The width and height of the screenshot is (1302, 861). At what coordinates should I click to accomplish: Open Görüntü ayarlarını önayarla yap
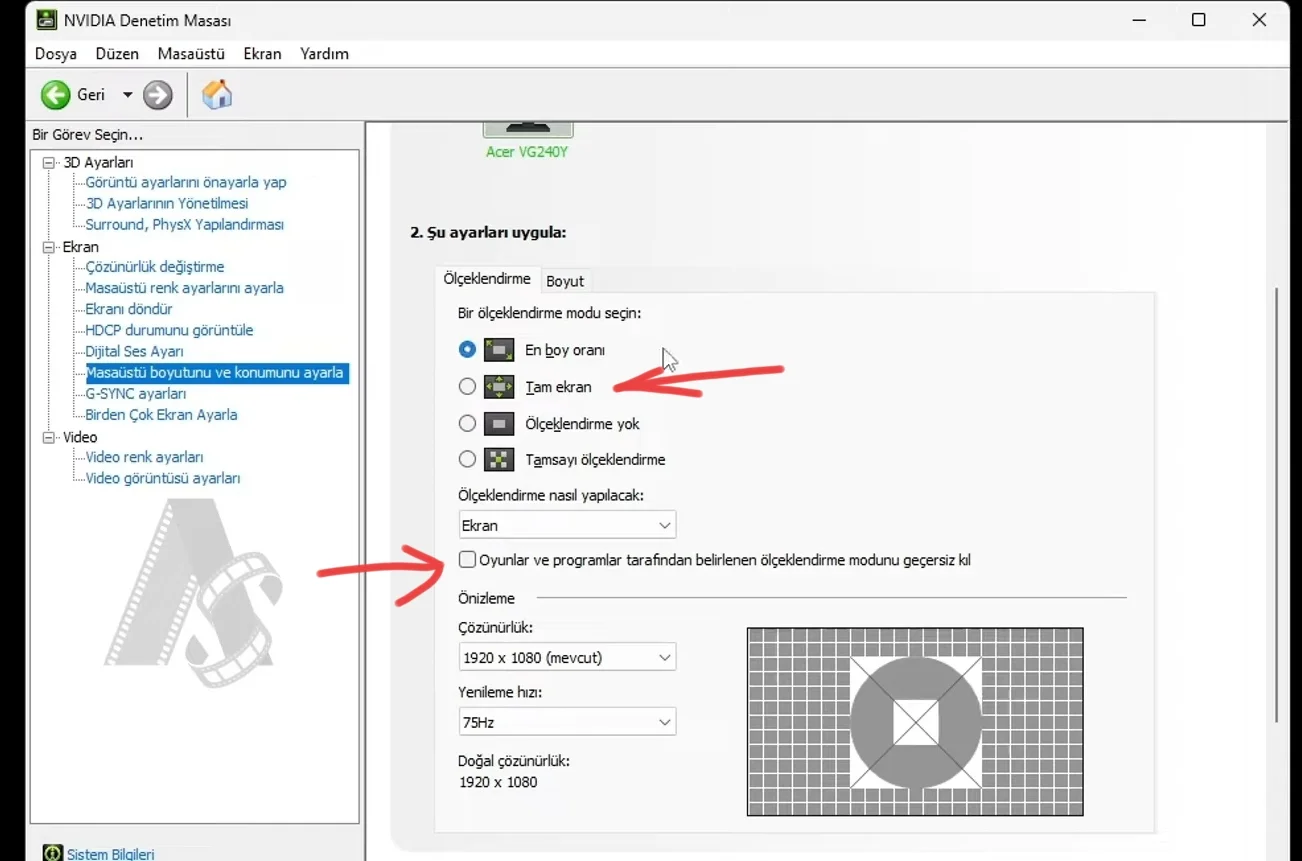[186, 182]
